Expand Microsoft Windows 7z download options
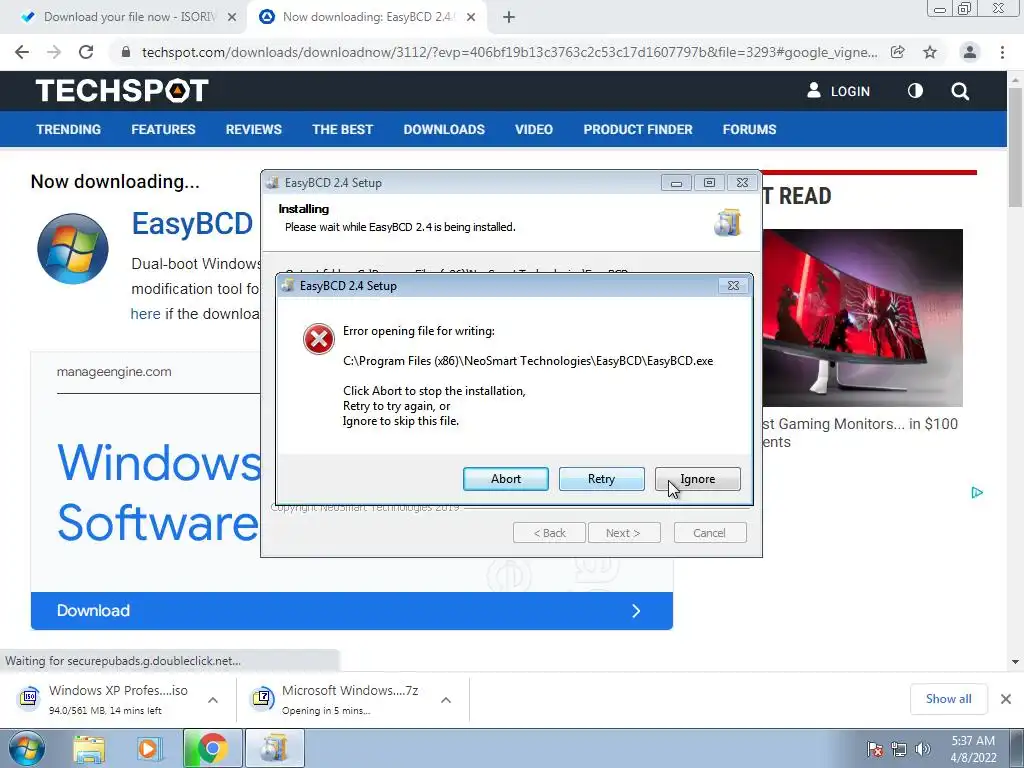 (446, 700)
